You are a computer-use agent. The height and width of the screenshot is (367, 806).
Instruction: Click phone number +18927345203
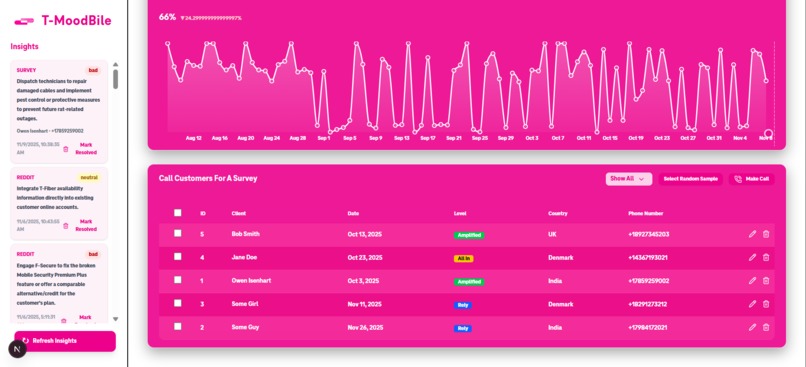click(x=648, y=234)
